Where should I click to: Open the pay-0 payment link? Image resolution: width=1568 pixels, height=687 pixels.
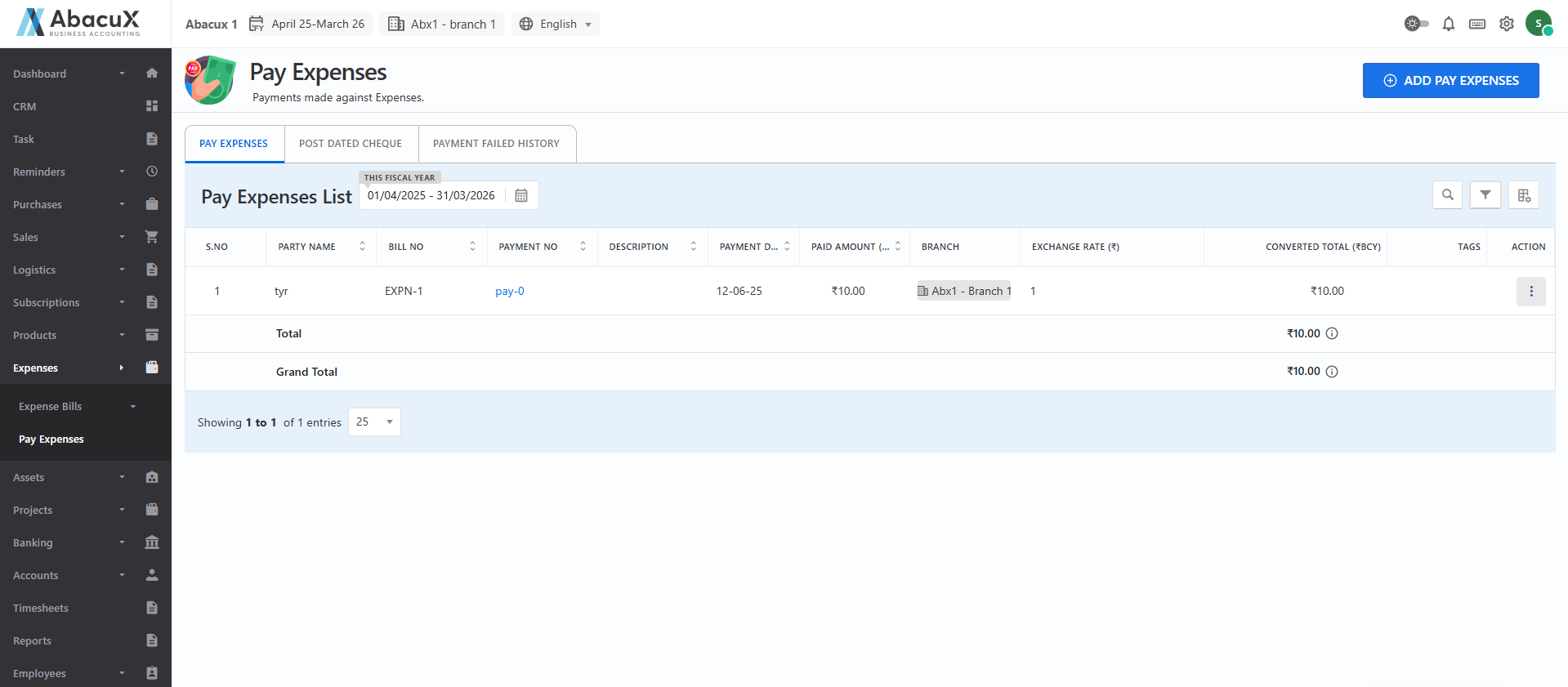coord(509,292)
